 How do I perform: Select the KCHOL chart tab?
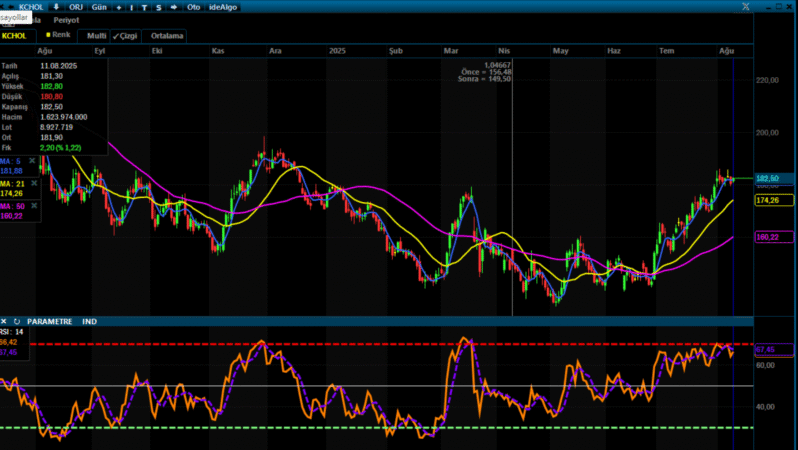click(15, 35)
